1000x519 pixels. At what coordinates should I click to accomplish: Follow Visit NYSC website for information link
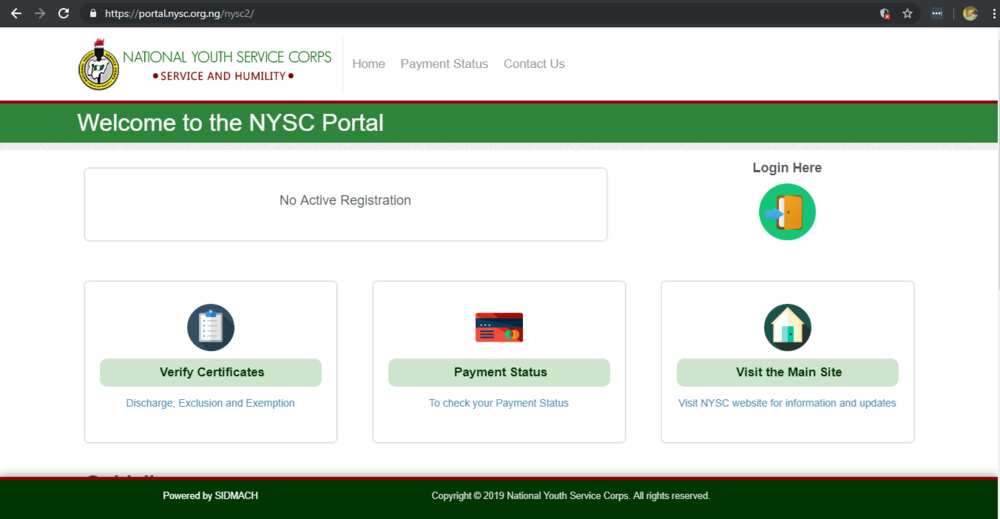787,403
